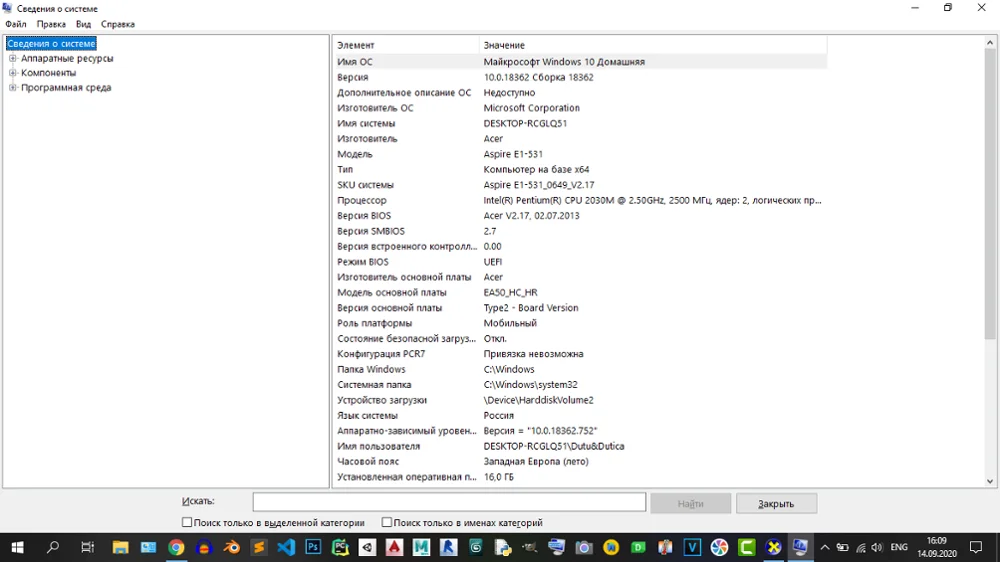
Task: Open the yellow X on blue taskbar icon
Action: [774, 547]
